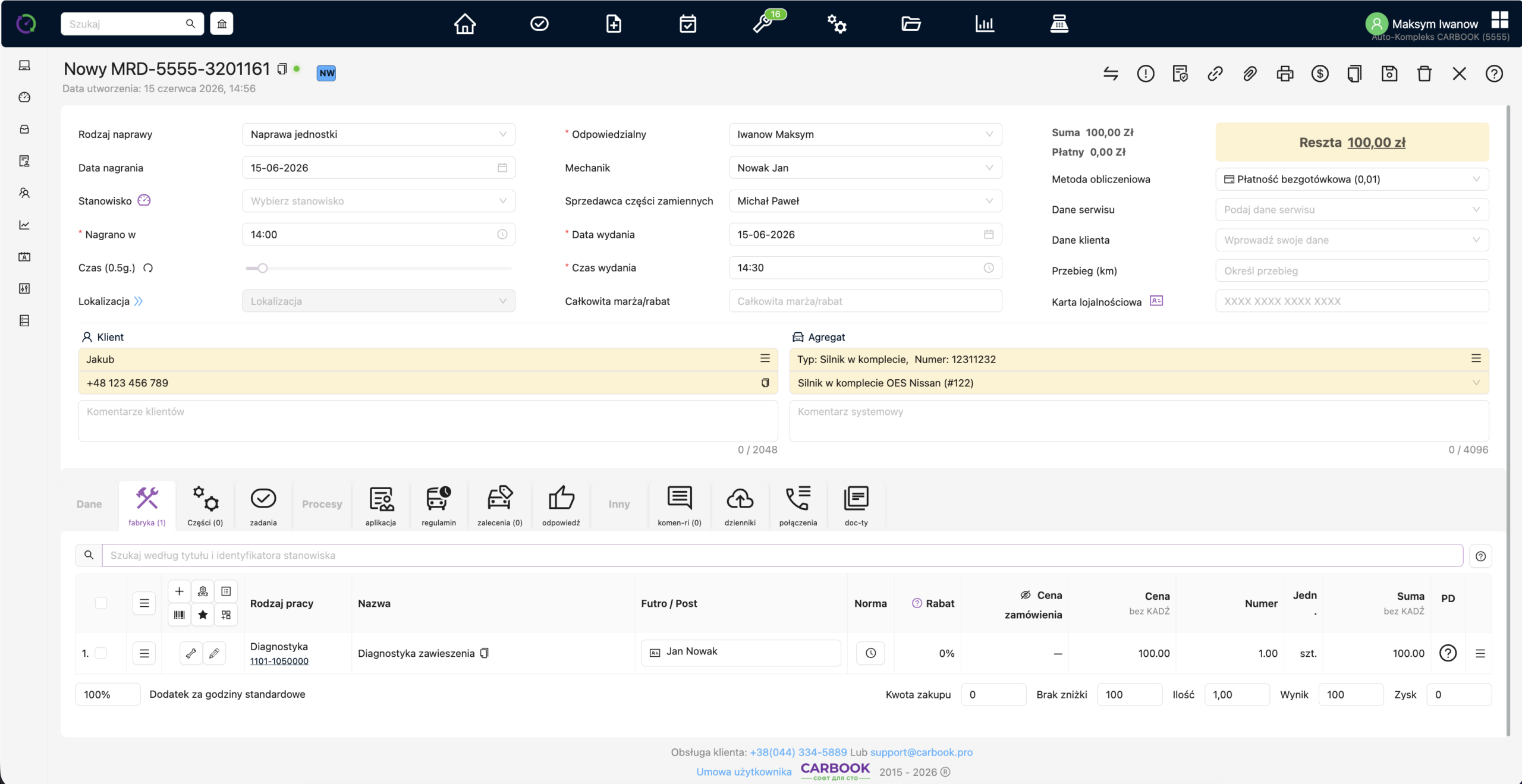The height and width of the screenshot is (784, 1522).
Task: Open Sprzedawca części zamiennych dropdown
Action: click(865, 201)
